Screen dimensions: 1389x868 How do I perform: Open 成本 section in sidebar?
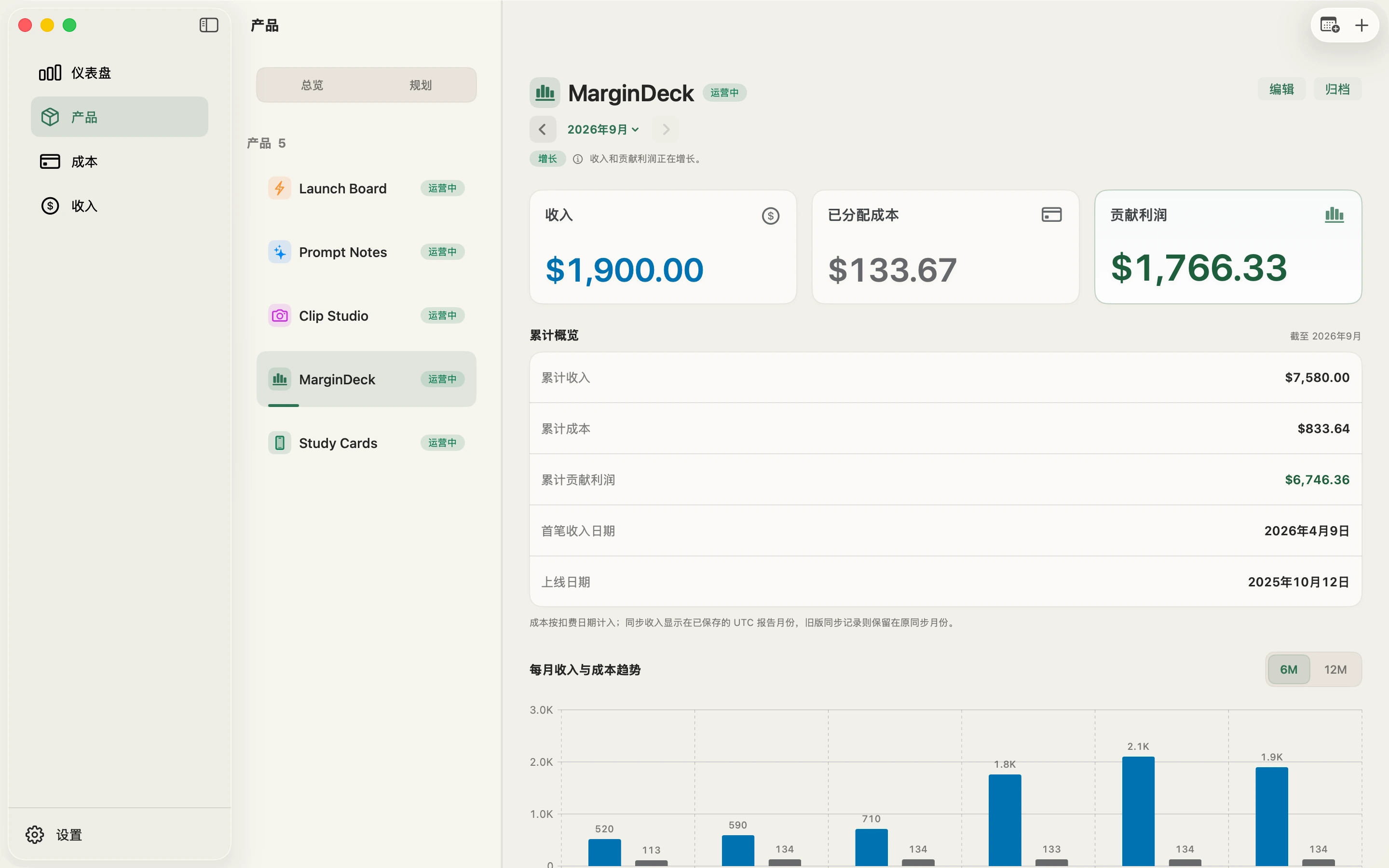pyautogui.click(x=120, y=162)
